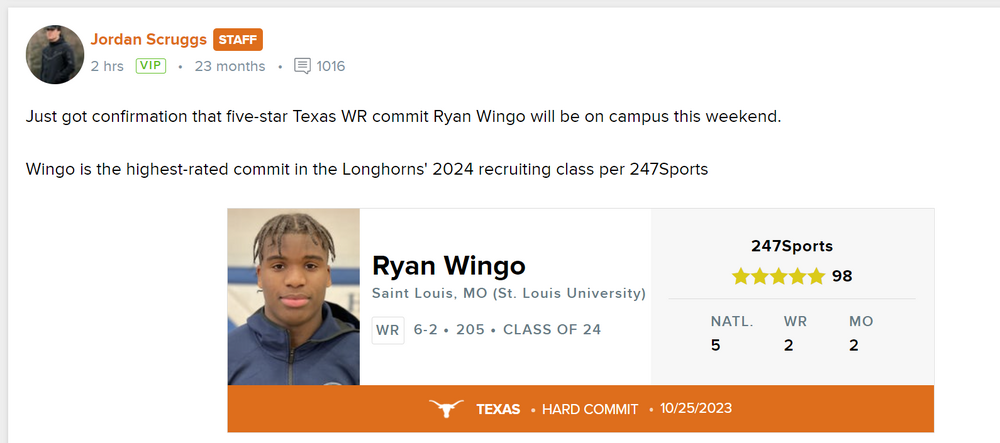Click the green VIP badge
The width and height of the screenshot is (1000, 443).
pos(150,66)
